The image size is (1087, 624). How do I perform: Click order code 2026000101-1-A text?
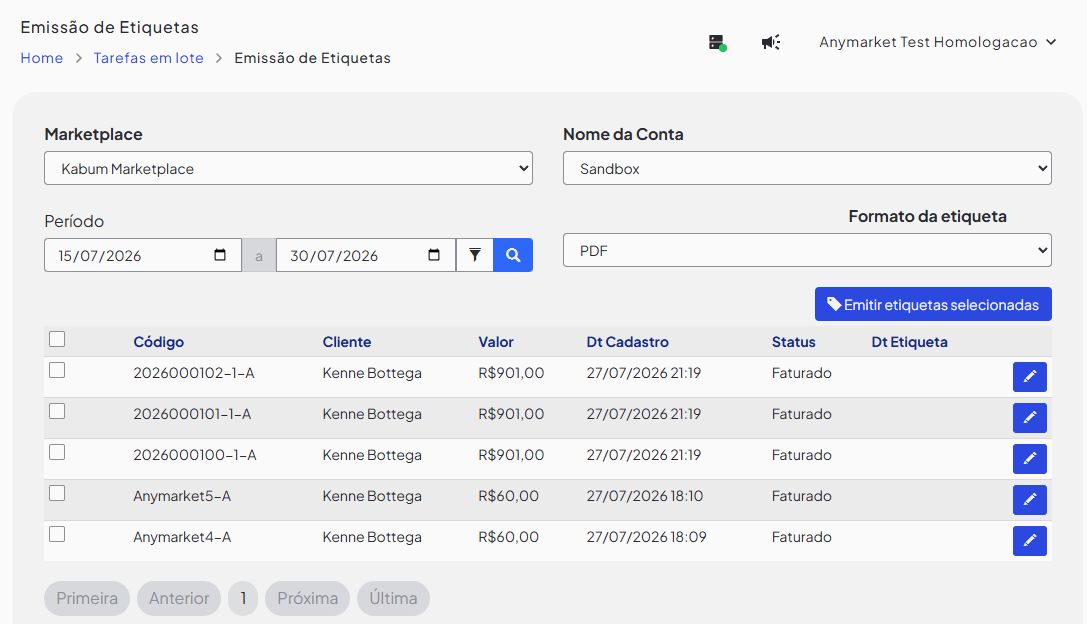pos(192,414)
